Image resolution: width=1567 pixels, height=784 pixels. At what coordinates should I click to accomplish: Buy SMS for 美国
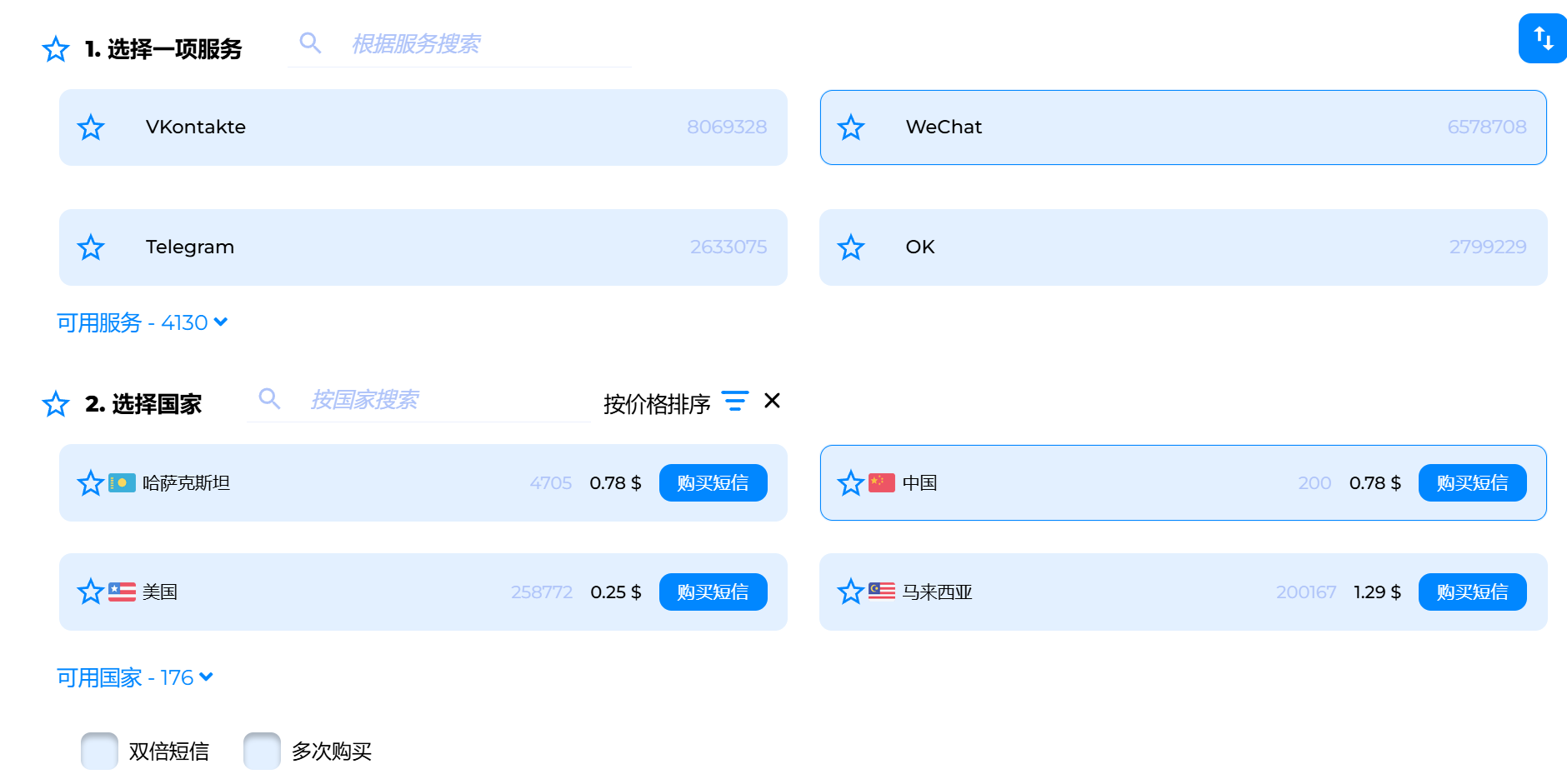[713, 592]
